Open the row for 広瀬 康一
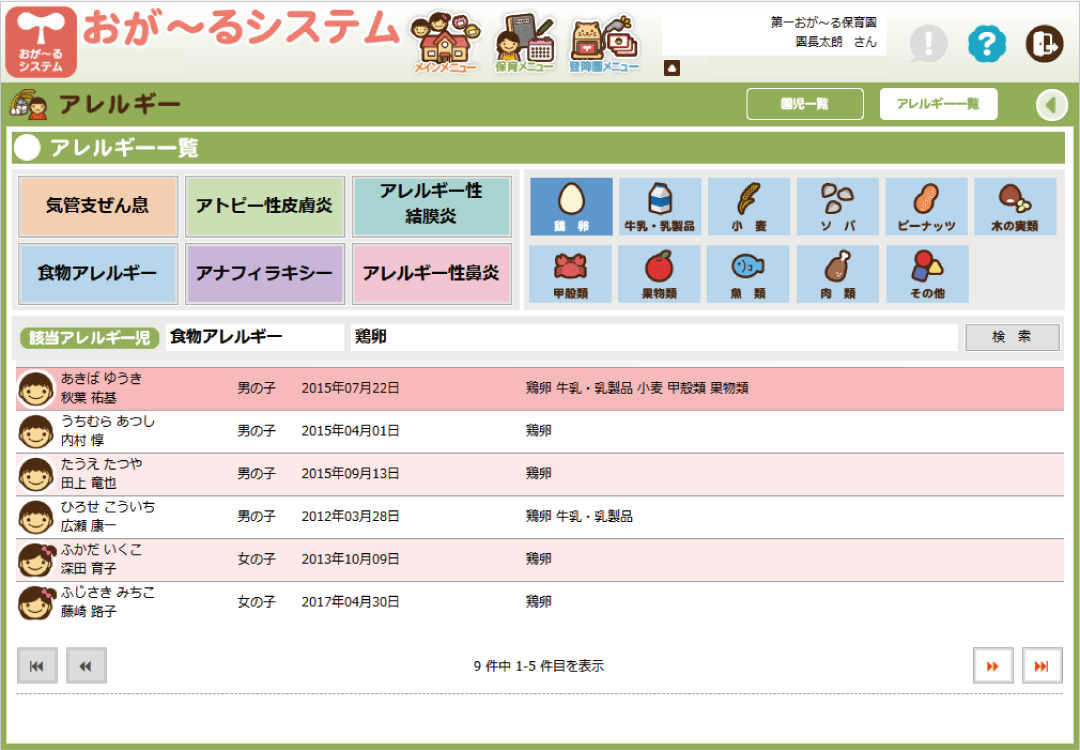The width and height of the screenshot is (1080, 750). point(540,517)
